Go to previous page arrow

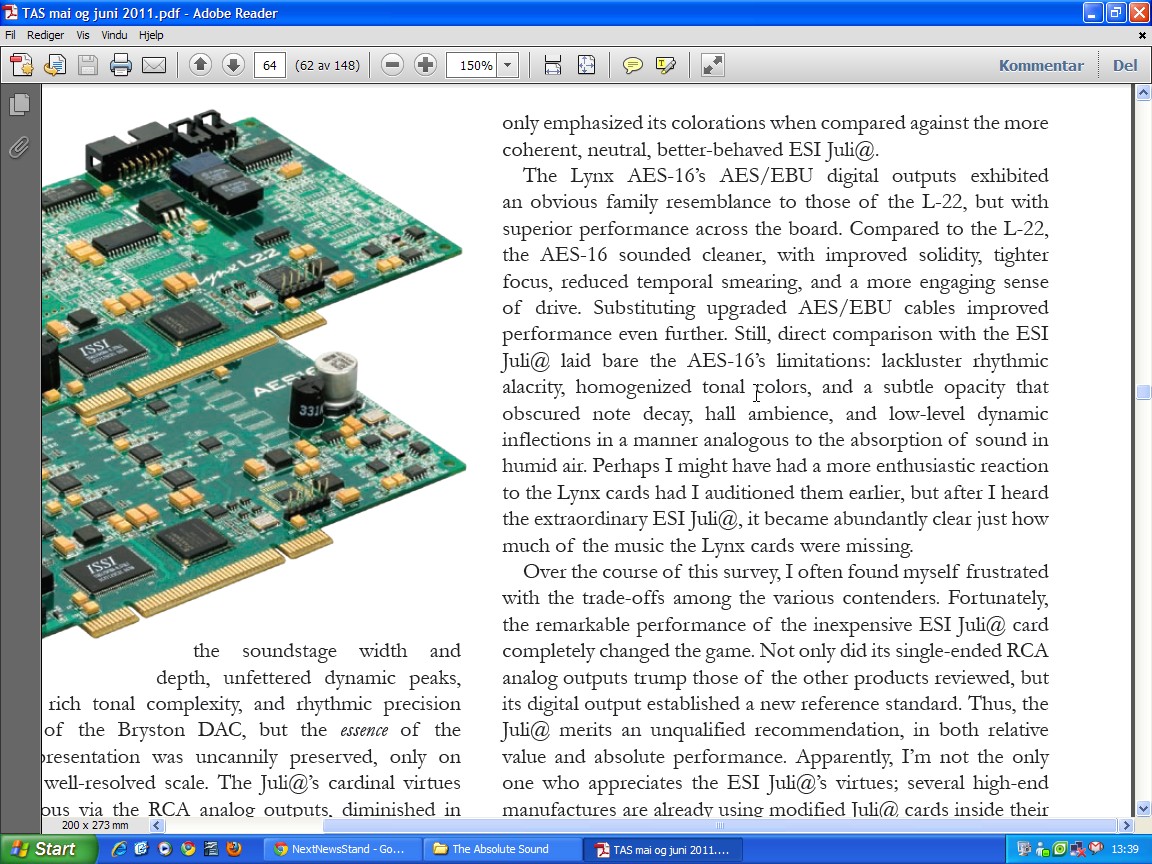pyautogui.click(x=200, y=65)
